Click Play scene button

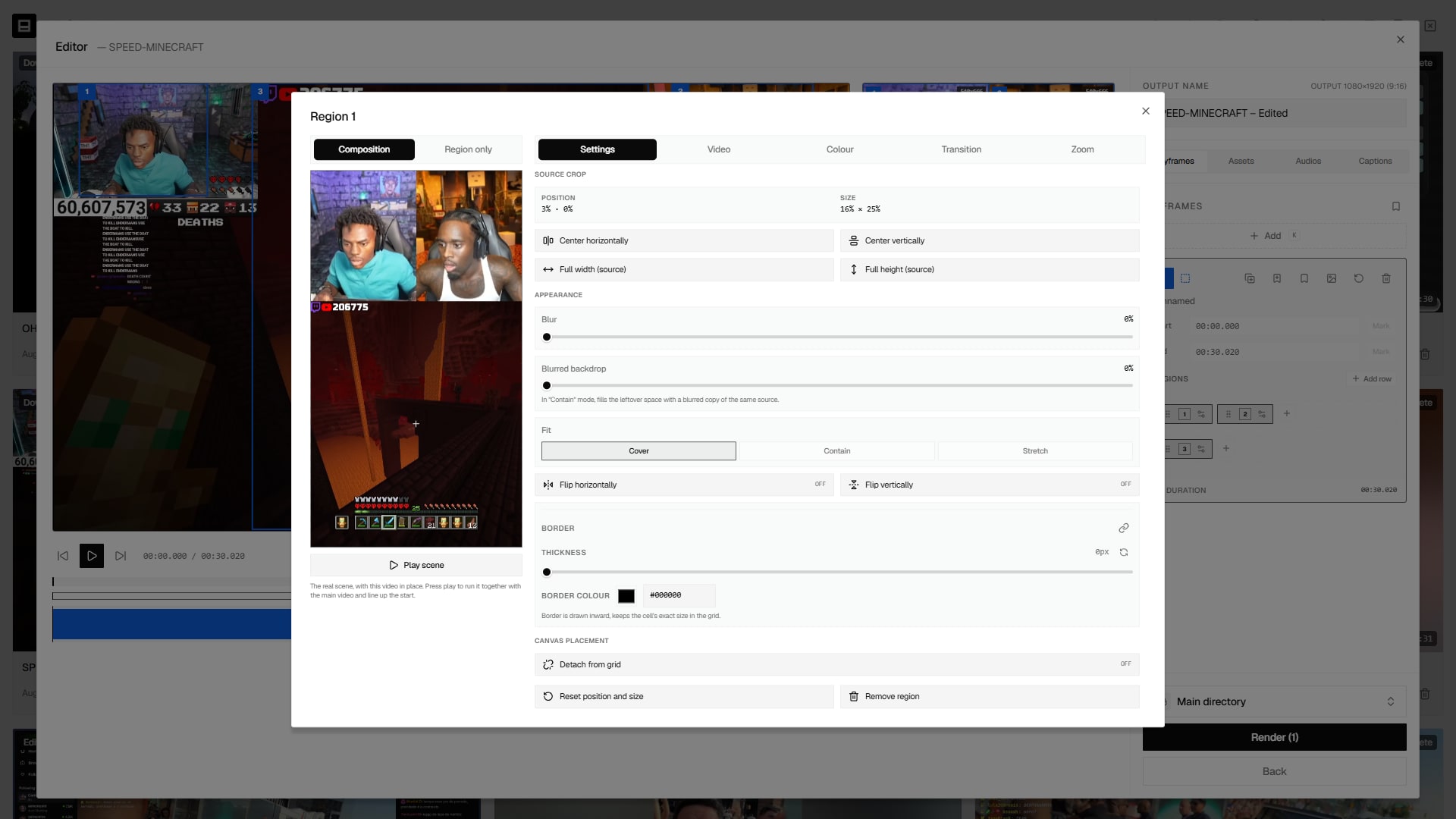(416, 565)
